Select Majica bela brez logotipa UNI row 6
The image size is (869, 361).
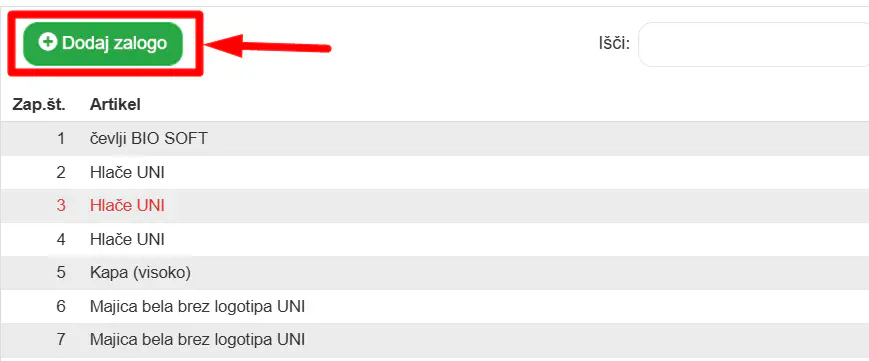(x=197, y=306)
